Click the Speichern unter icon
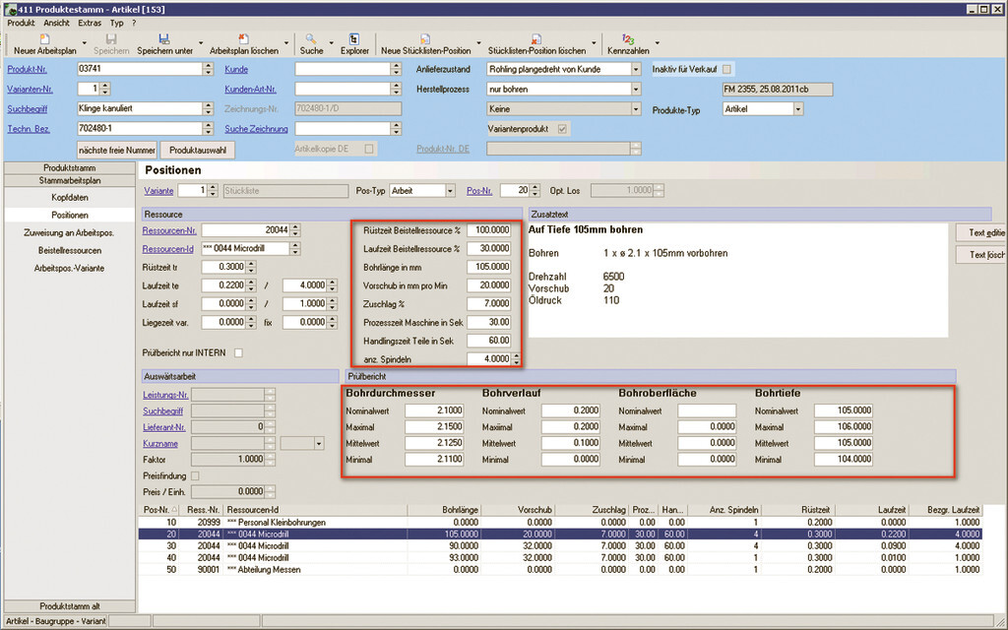Screen dimensions: 1008x630 click(x=164, y=38)
